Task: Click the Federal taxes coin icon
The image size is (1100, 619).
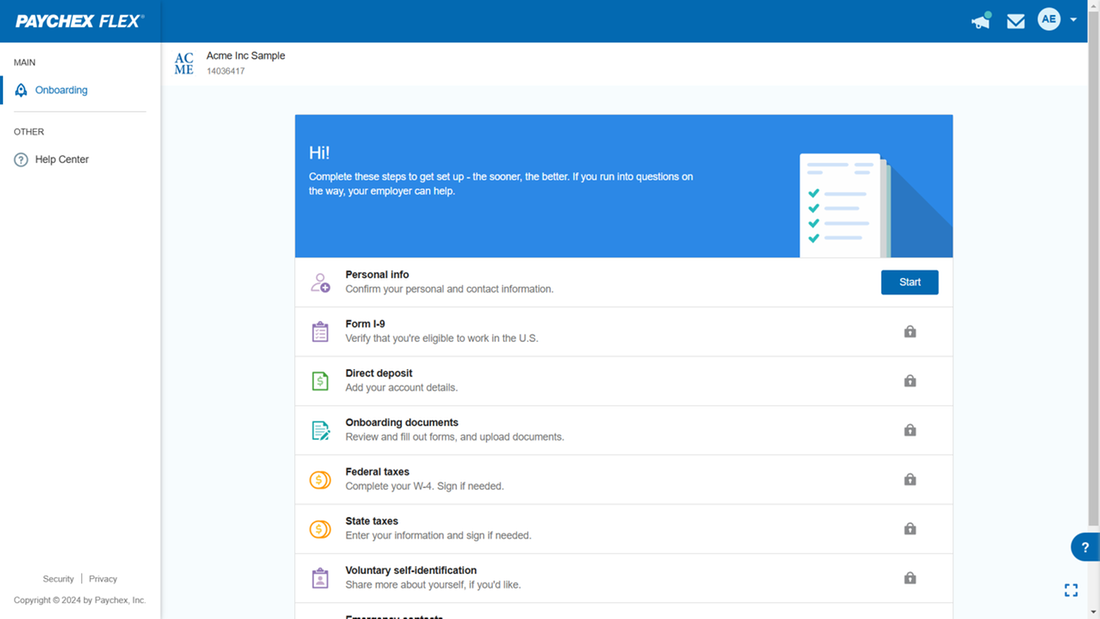Action: [320, 480]
